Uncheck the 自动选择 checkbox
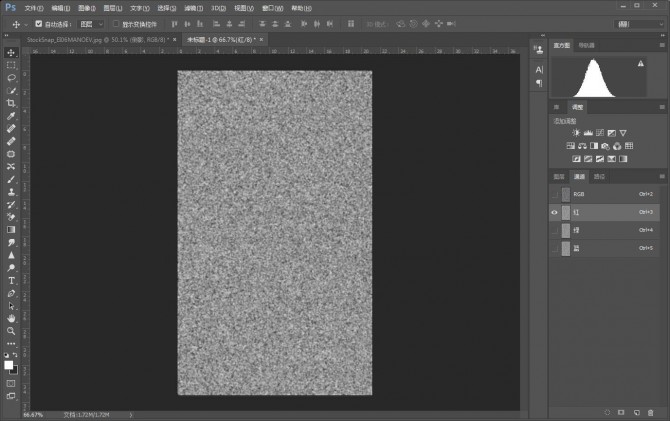Screen dimensions: 670x421 click(38, 22)
